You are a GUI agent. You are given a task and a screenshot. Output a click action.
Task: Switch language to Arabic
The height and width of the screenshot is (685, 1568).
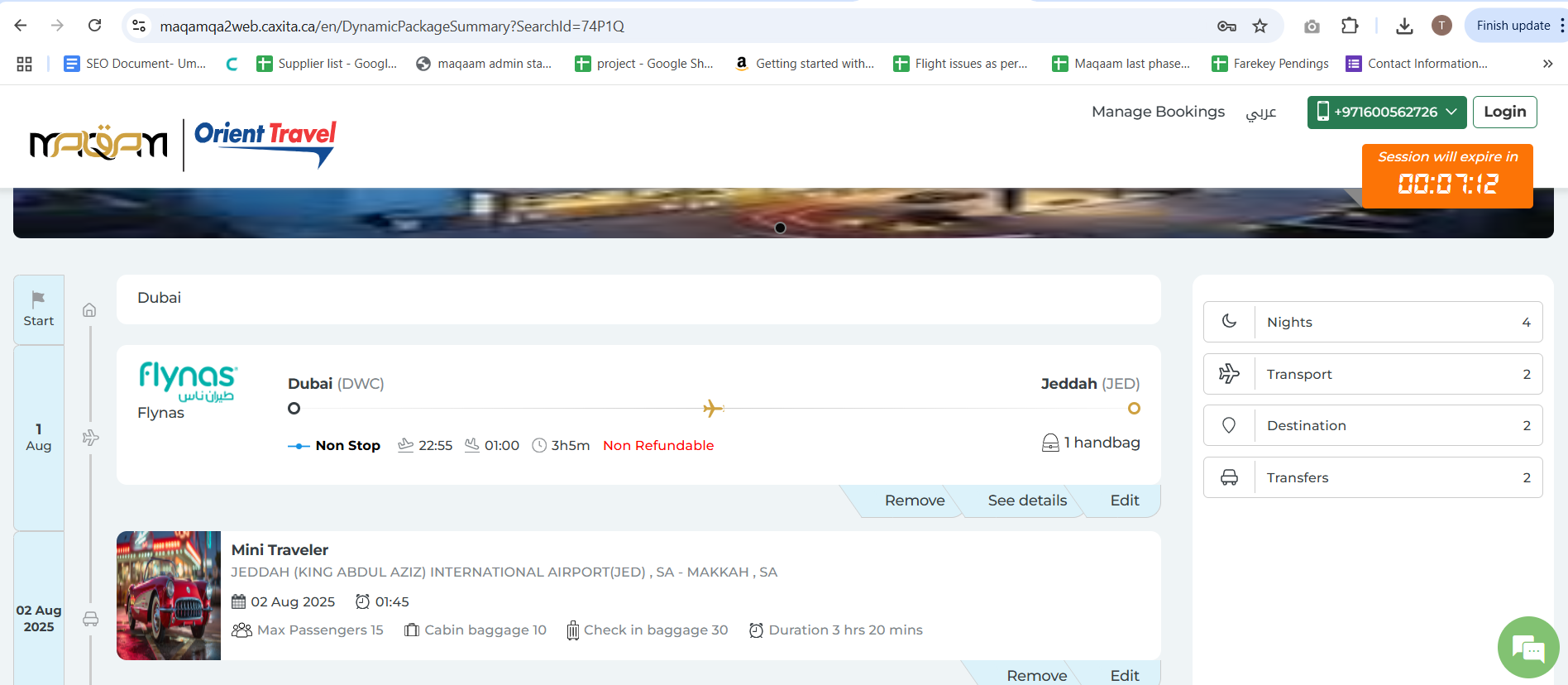tap(1261, 113)
